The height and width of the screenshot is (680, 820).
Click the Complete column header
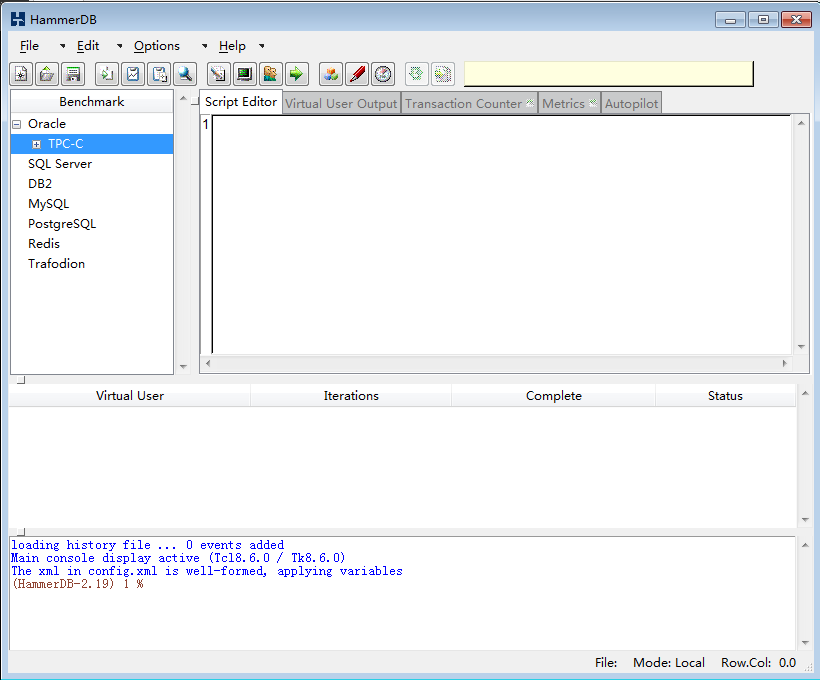click(554, 395)
